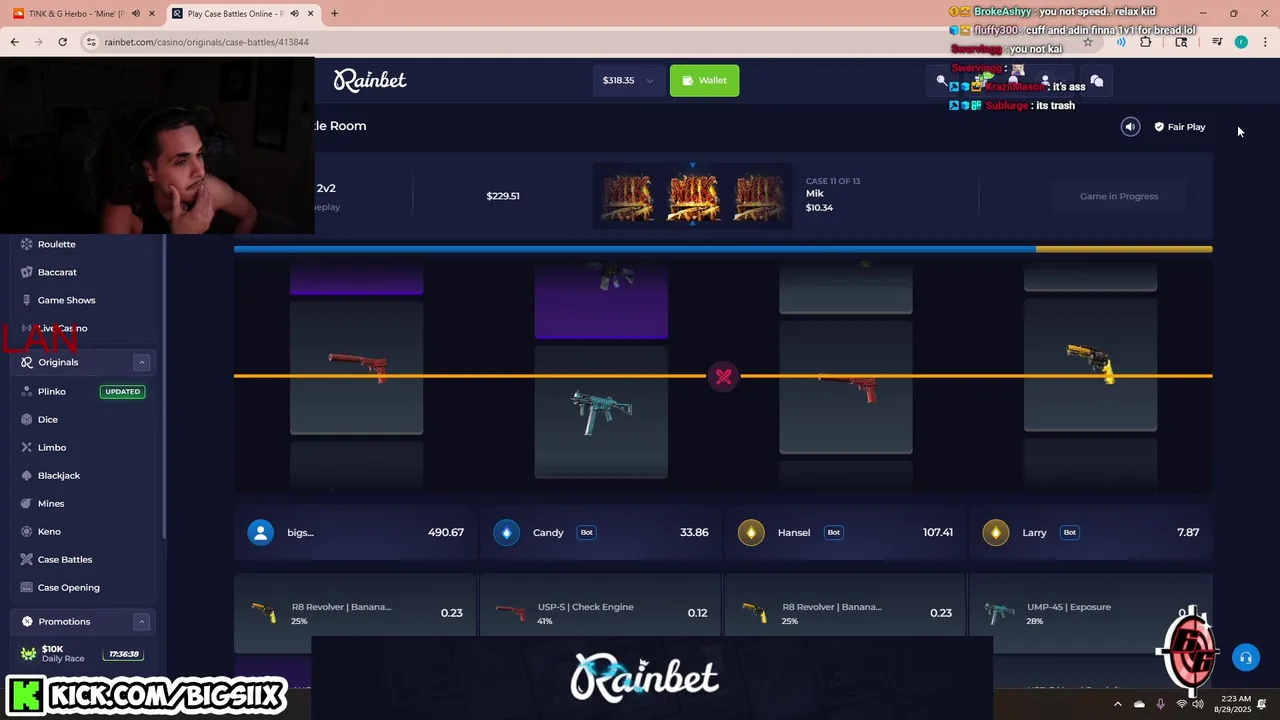
Task: Click the green Wallet button
Action: (x=704, y=80)
